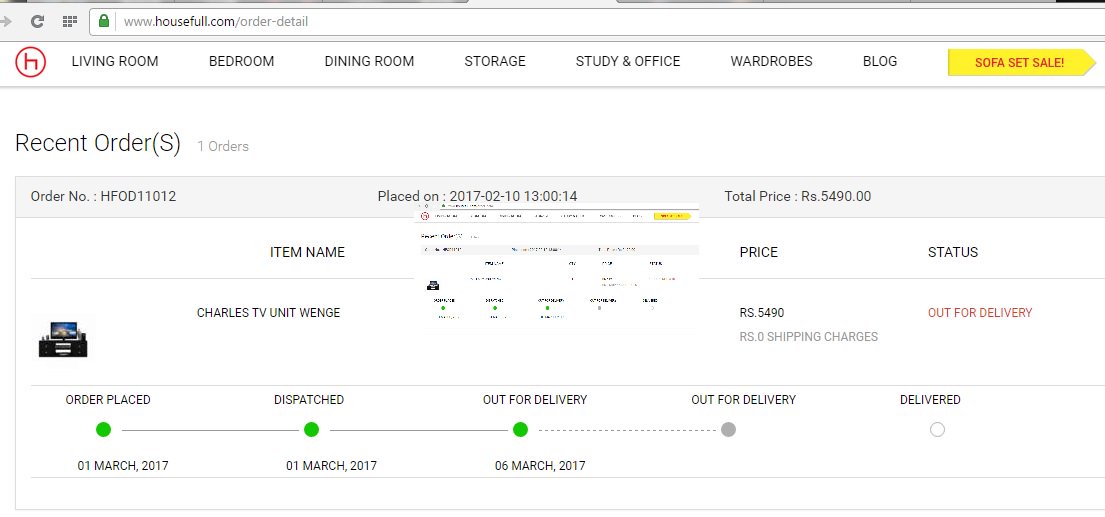Screen dimensions: 1105x517
Task: Open the browser apps grid icon
Action: pos(69,21)
